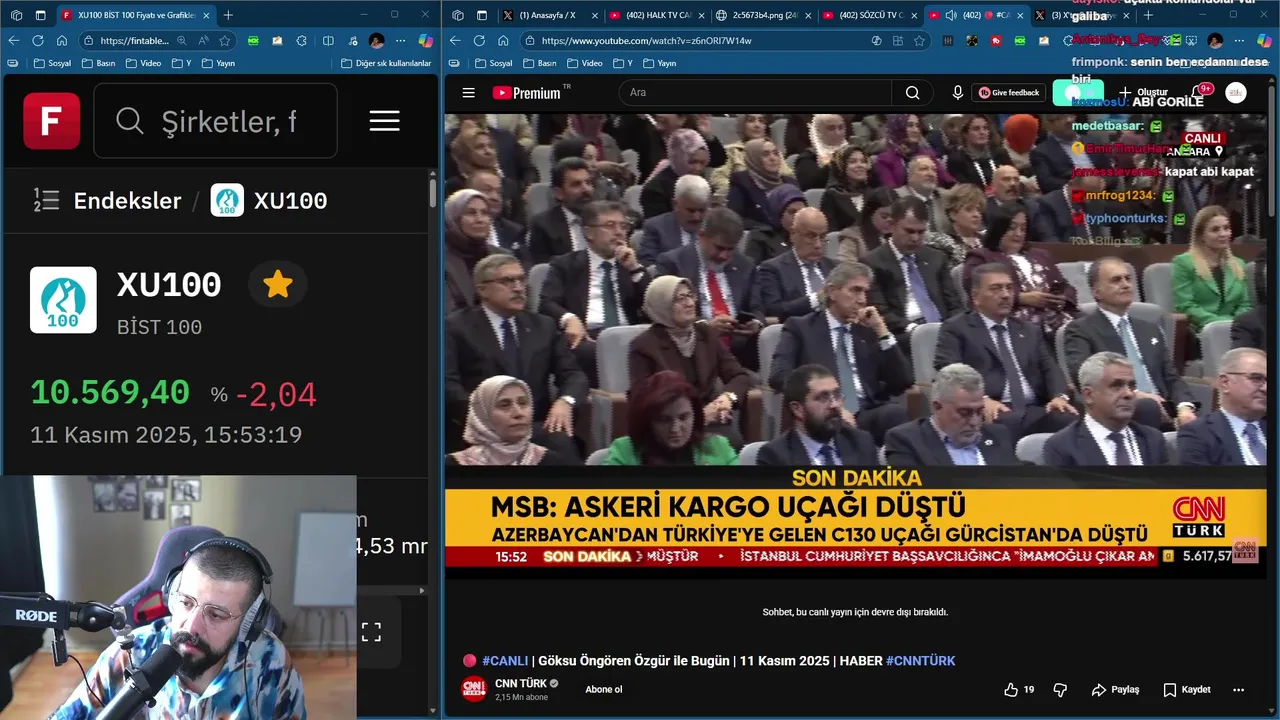The width and height of the screenshot is (1280, 720).
Task: Open Sosyal bookmarks folder in YouTube window
Action: (x=493, y=63)
